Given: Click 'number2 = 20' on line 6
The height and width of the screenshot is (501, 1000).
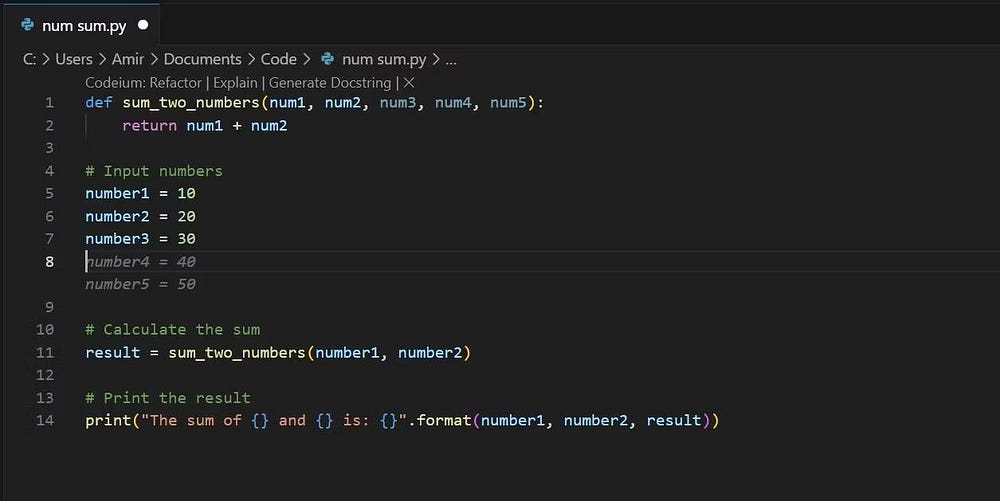Looking at the screenshot, I should (140, 216).
